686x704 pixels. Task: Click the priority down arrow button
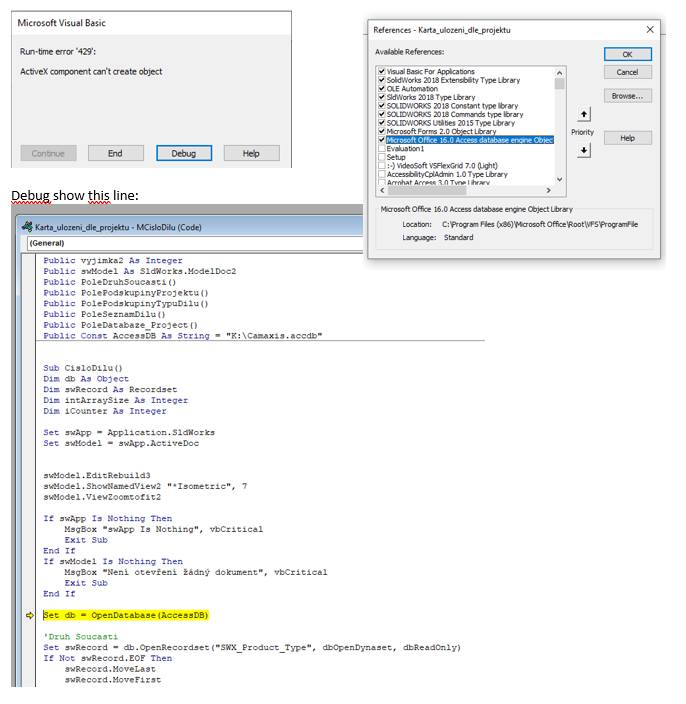(x=584, y=150)
